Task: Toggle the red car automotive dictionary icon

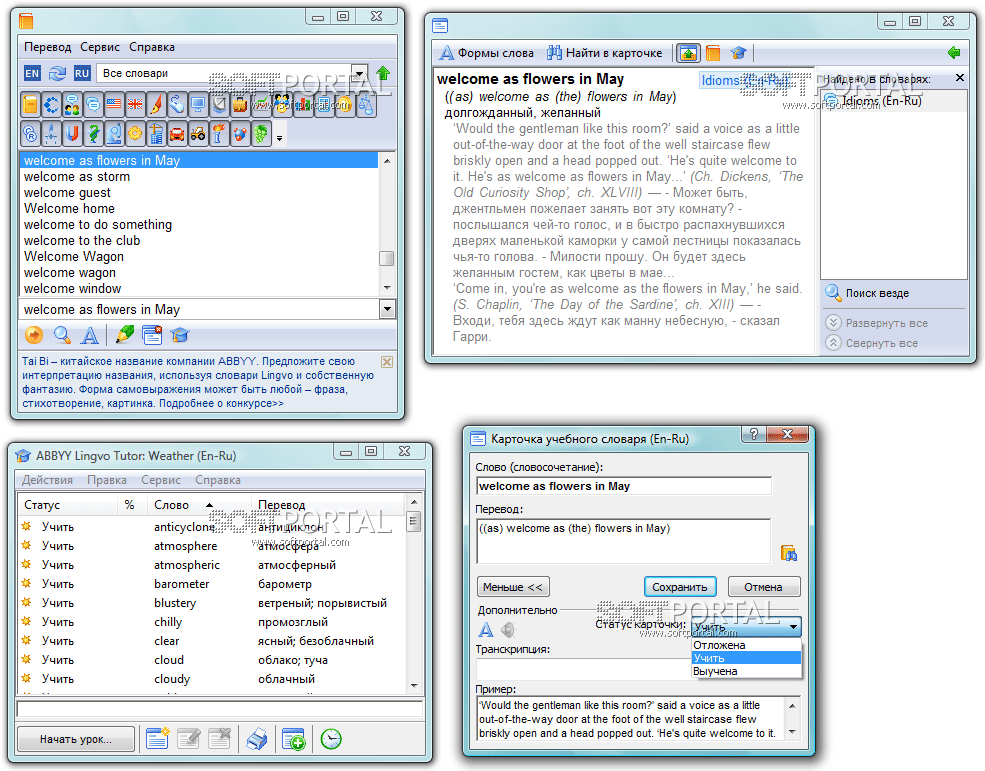Action: coord(177,133)
